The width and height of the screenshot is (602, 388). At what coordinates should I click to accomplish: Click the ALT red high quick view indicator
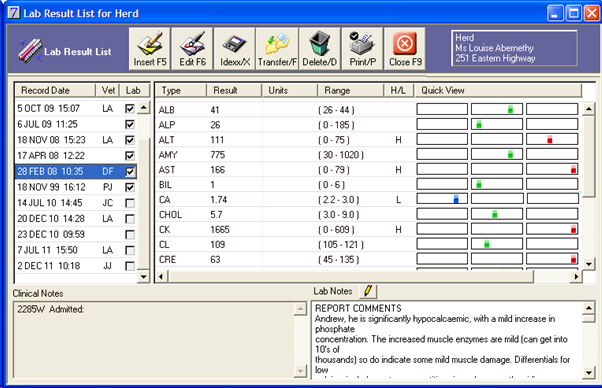[x=549, y=139]
